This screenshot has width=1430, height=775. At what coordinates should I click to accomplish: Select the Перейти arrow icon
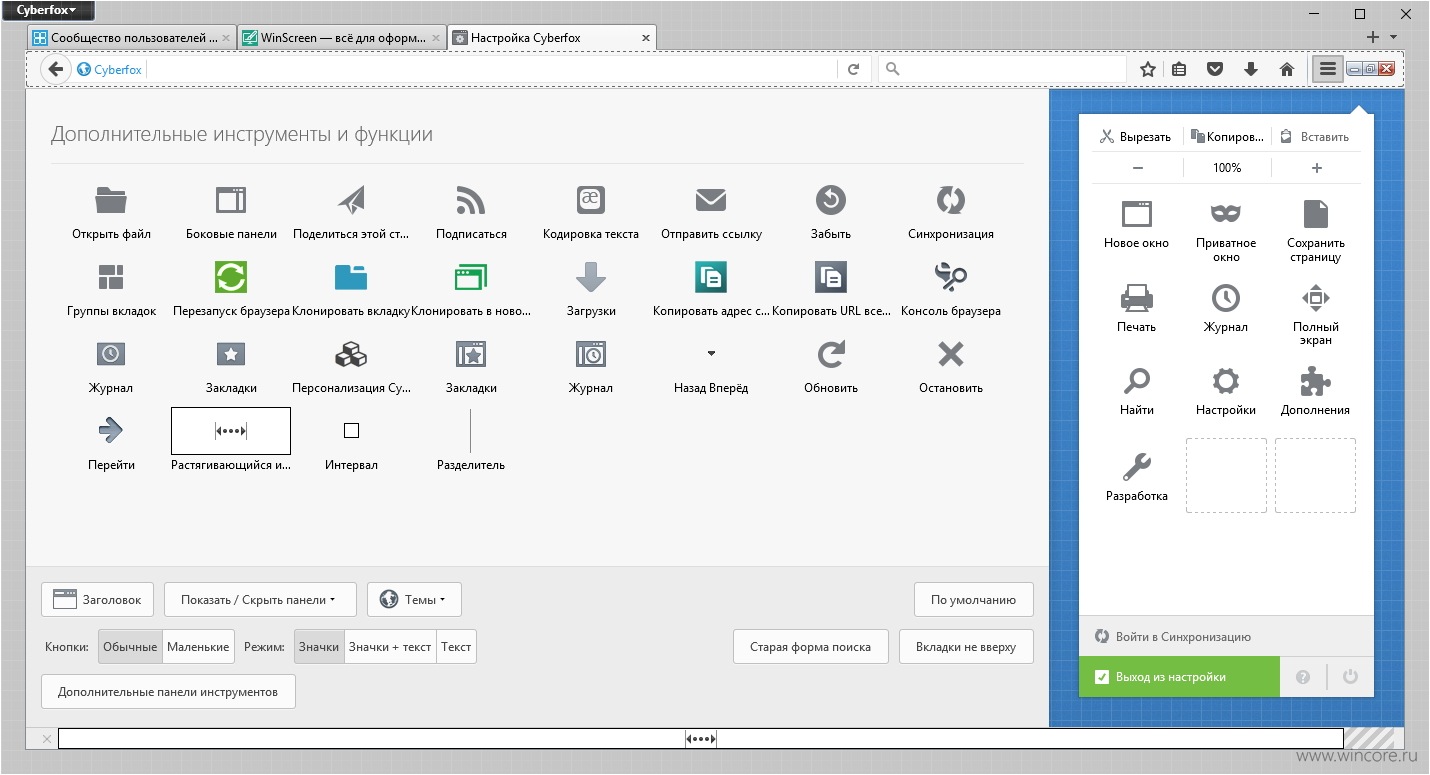111,431
